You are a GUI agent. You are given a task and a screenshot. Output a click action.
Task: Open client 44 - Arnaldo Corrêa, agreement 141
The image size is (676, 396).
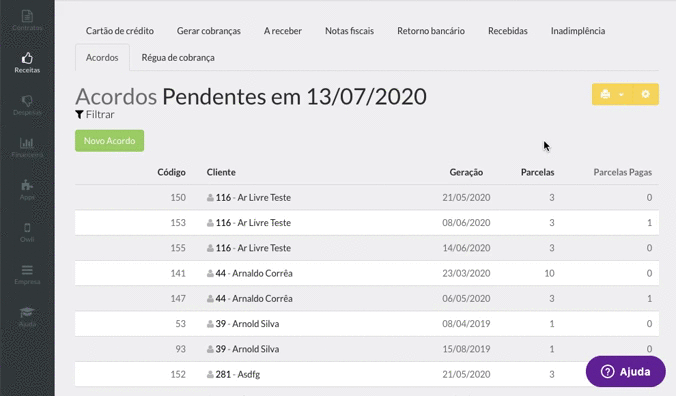[366, 273]
